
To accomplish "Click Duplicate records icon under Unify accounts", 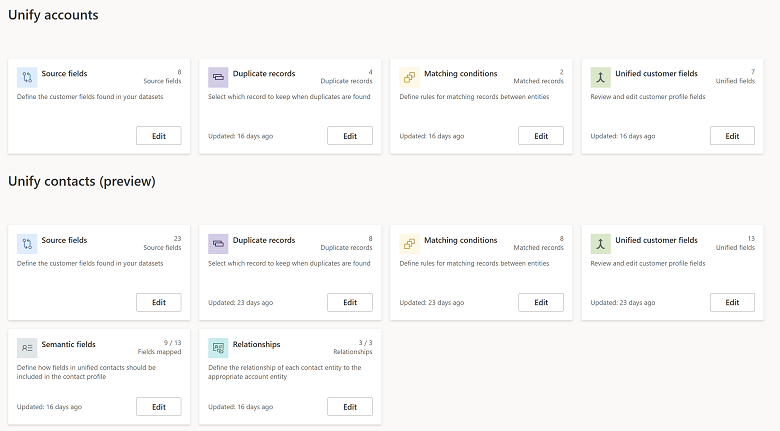I will 218,77.
